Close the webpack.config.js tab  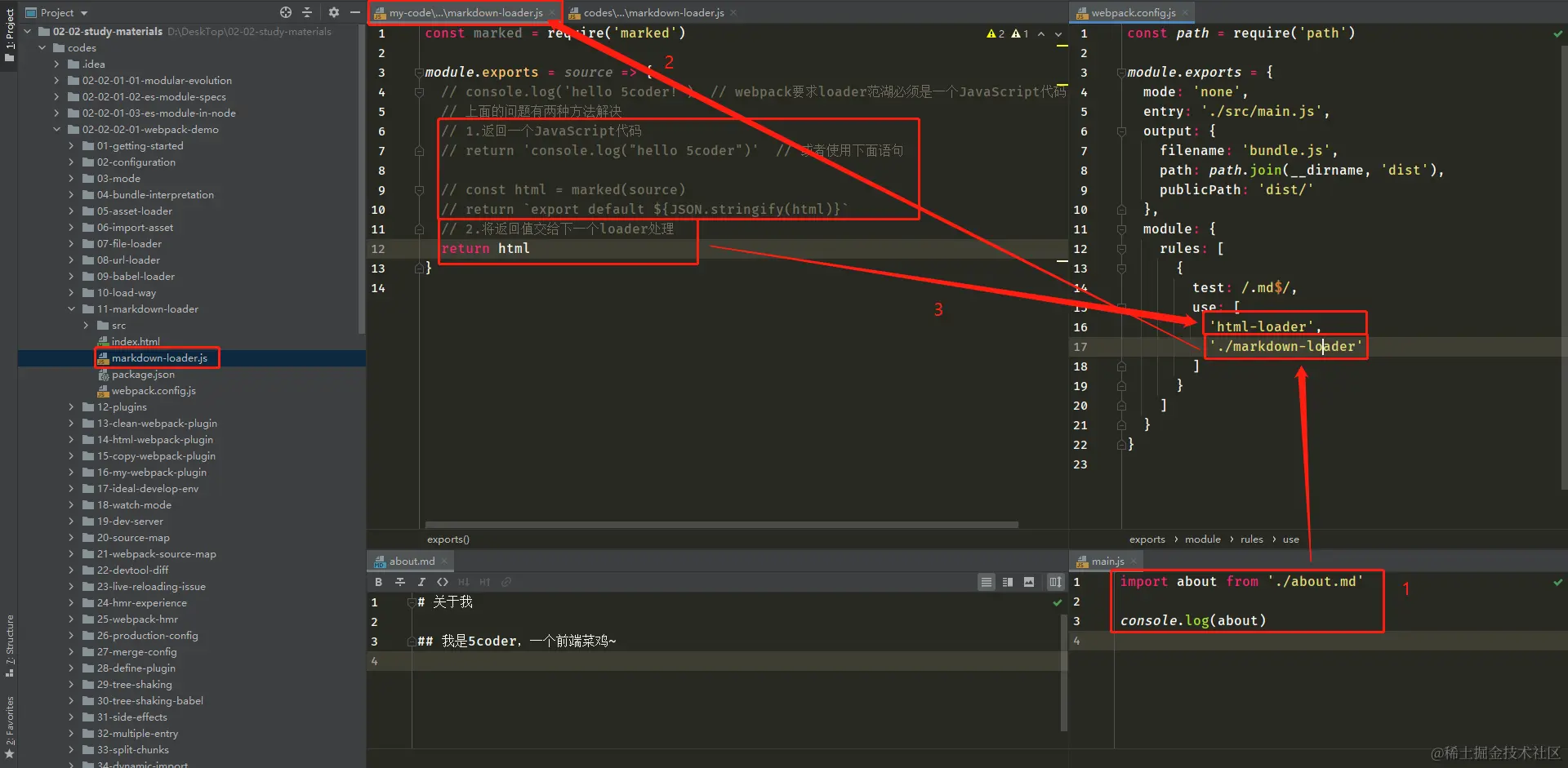(x=1185, y=12)
